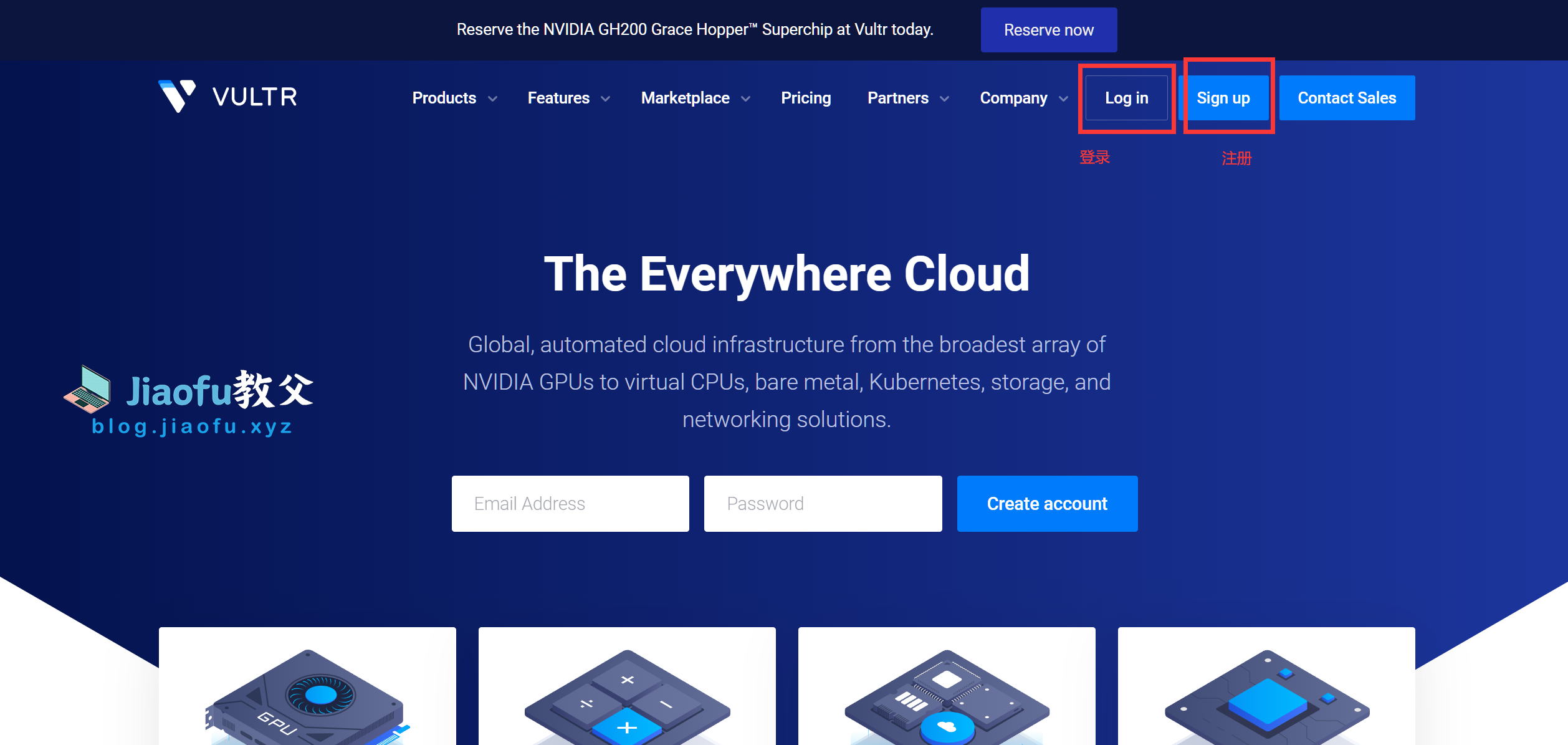1568x745 pixels.
Task: Expand the Company dropdown chevron
Action: tap(1063, 99)
